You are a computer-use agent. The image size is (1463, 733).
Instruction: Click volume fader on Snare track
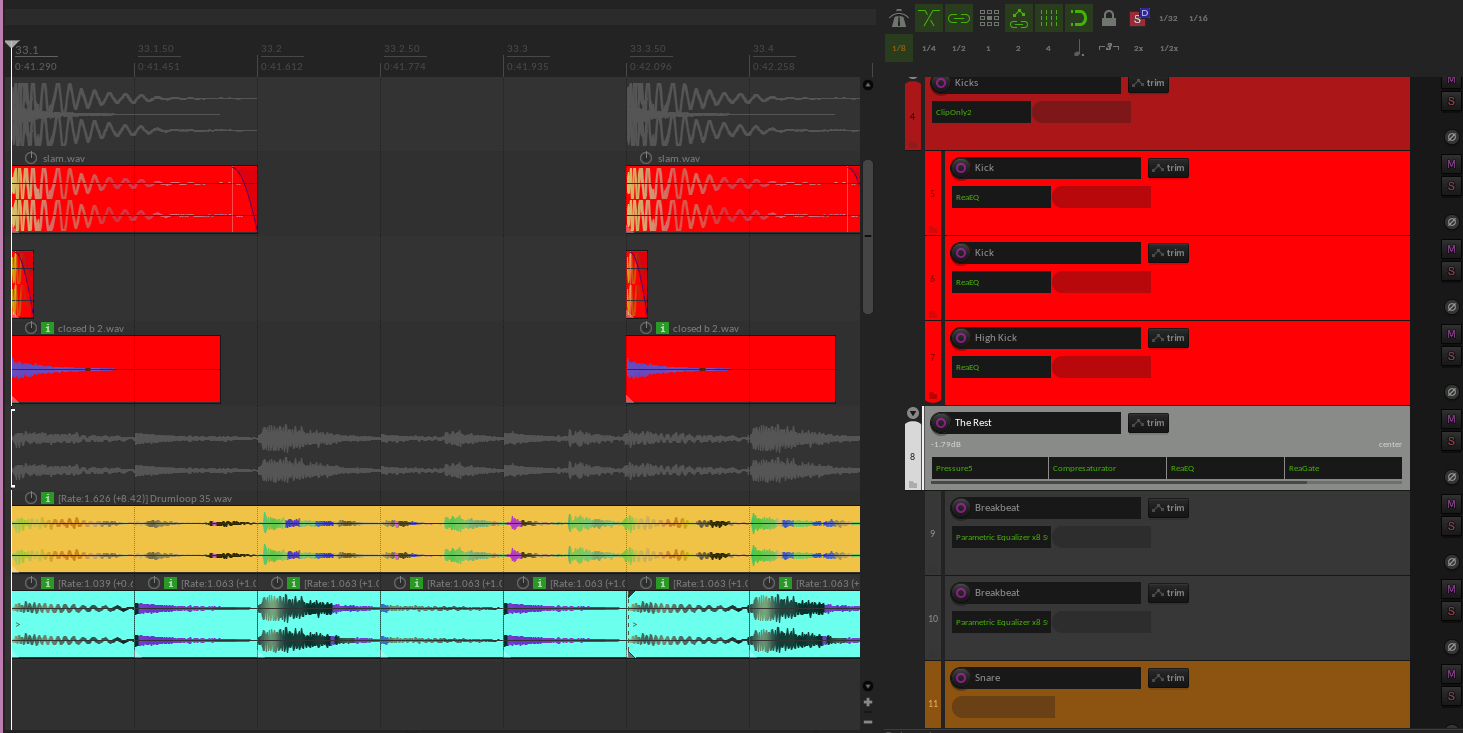(1003, 707)
